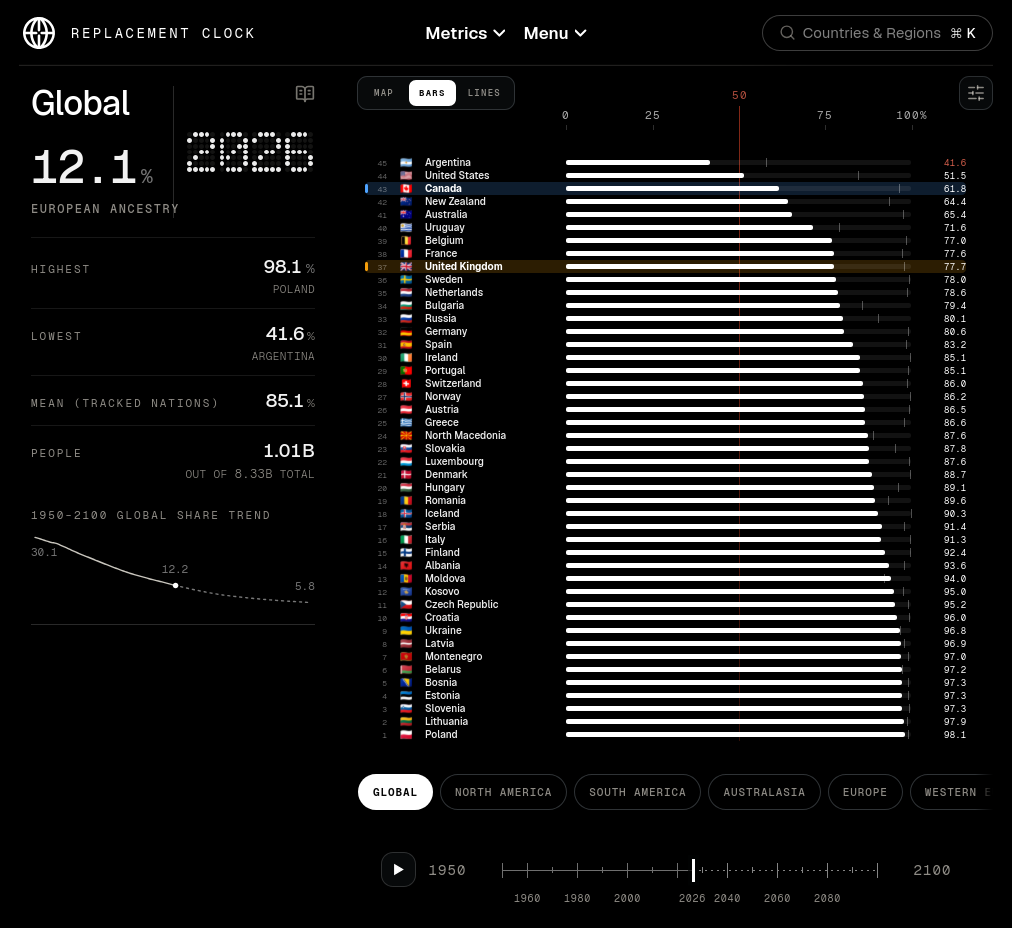Click the REPLACEMENT CLOCK title link

pyautogui.click(x=163, y=33)
